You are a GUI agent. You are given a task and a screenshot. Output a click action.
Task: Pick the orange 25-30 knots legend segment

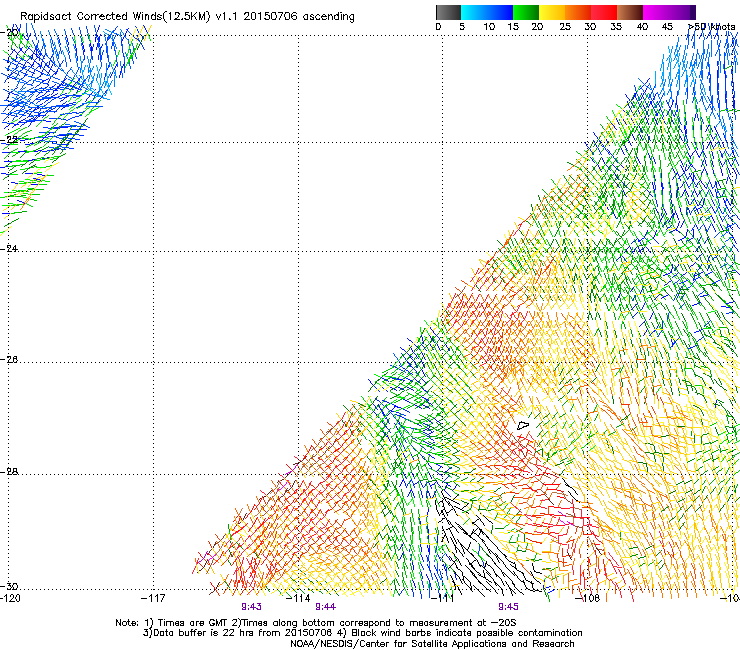(x=578, y=12)
